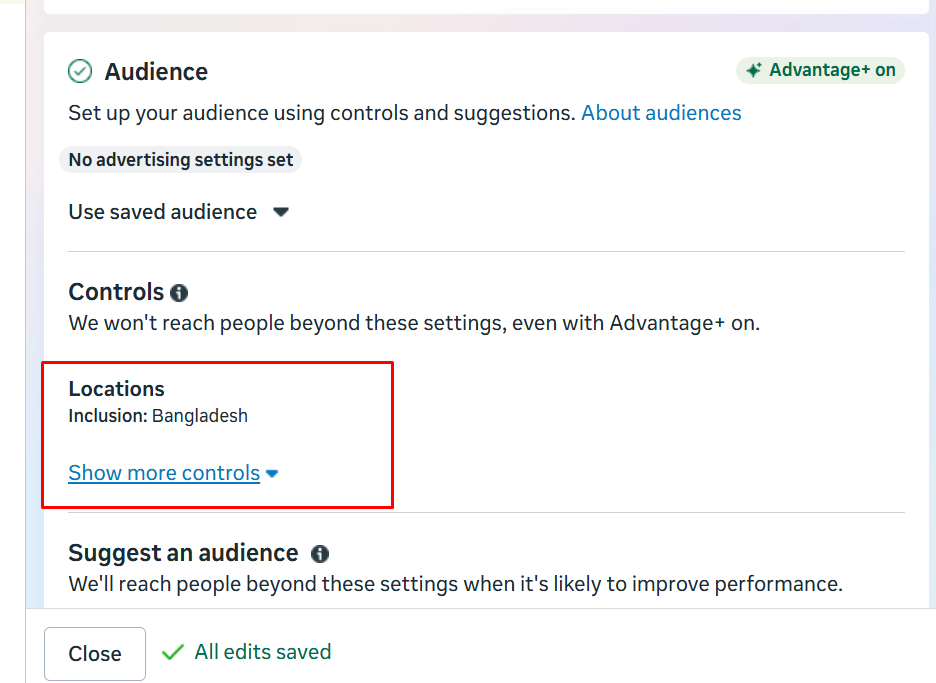Open the Use saved audience dropdown
Image resolution: width=936 pixels, height=683 pixels.
point(163,212)
